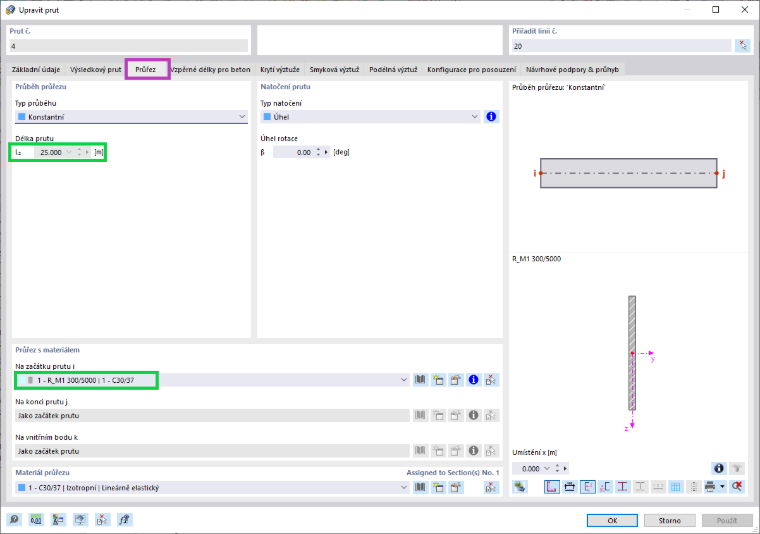Screen dimensions: 760x534
Task: Switch to Výsledkový prut tab
Action: [x=95, y=69]
